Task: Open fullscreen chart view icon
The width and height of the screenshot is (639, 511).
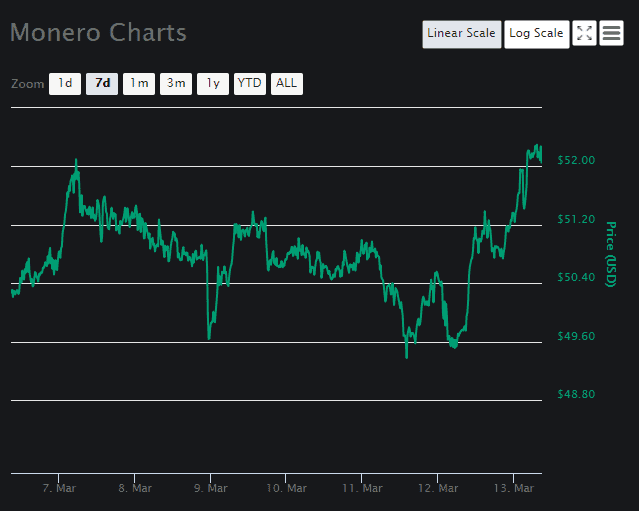Action: [x=584, y=33]
